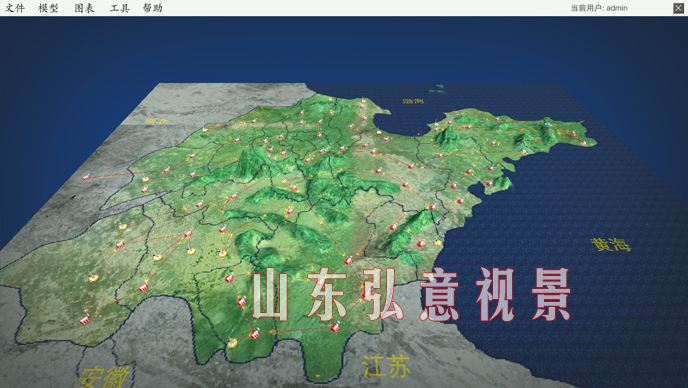
Task: Open the 图表 menu
Action: [x=85, y=8]
